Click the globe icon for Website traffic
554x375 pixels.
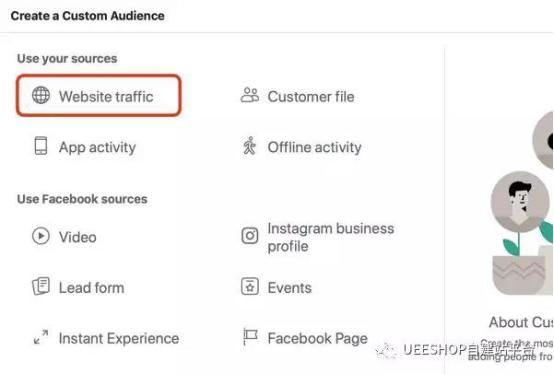(41, 95)
